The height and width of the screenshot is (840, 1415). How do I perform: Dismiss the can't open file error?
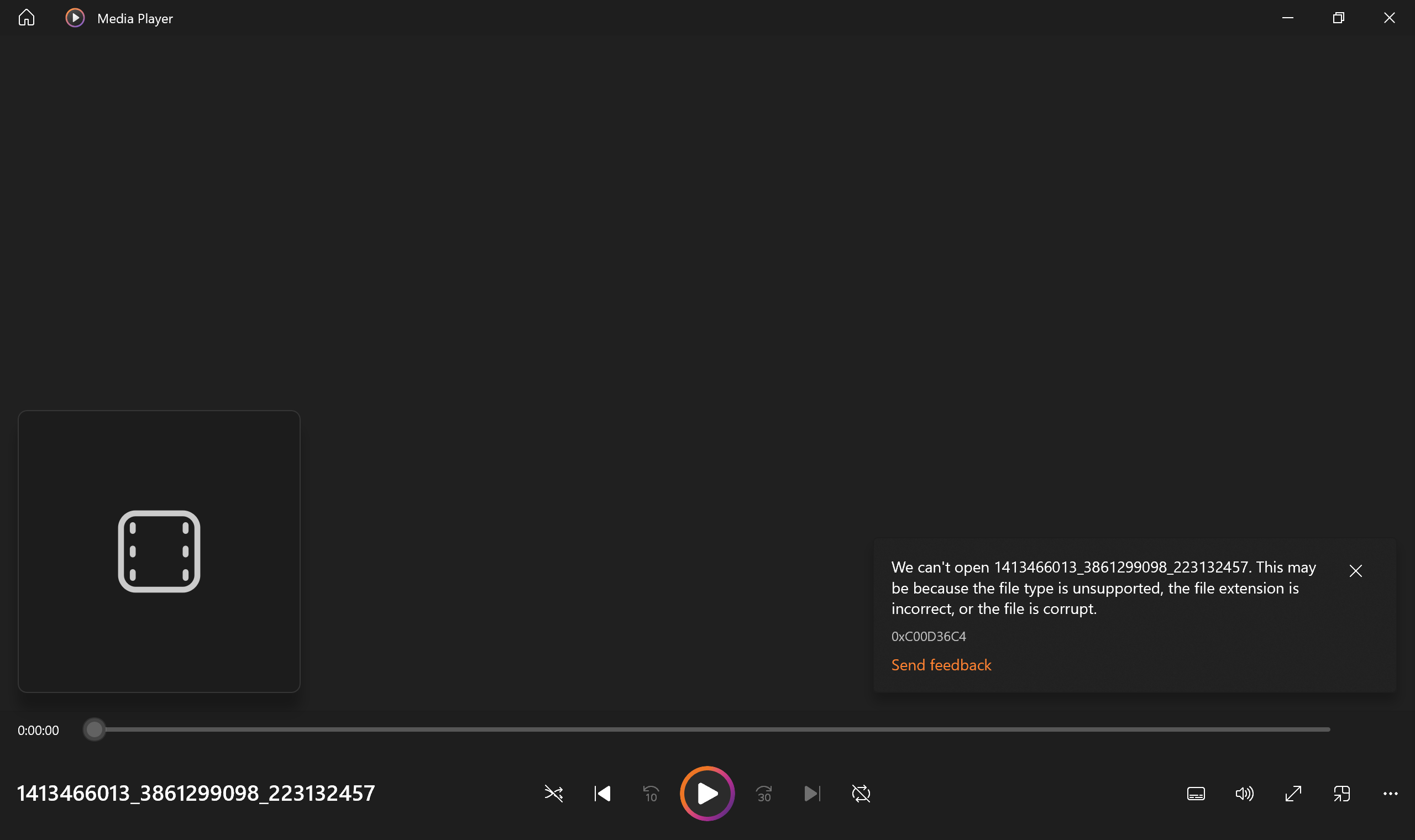click(1355, 570)
